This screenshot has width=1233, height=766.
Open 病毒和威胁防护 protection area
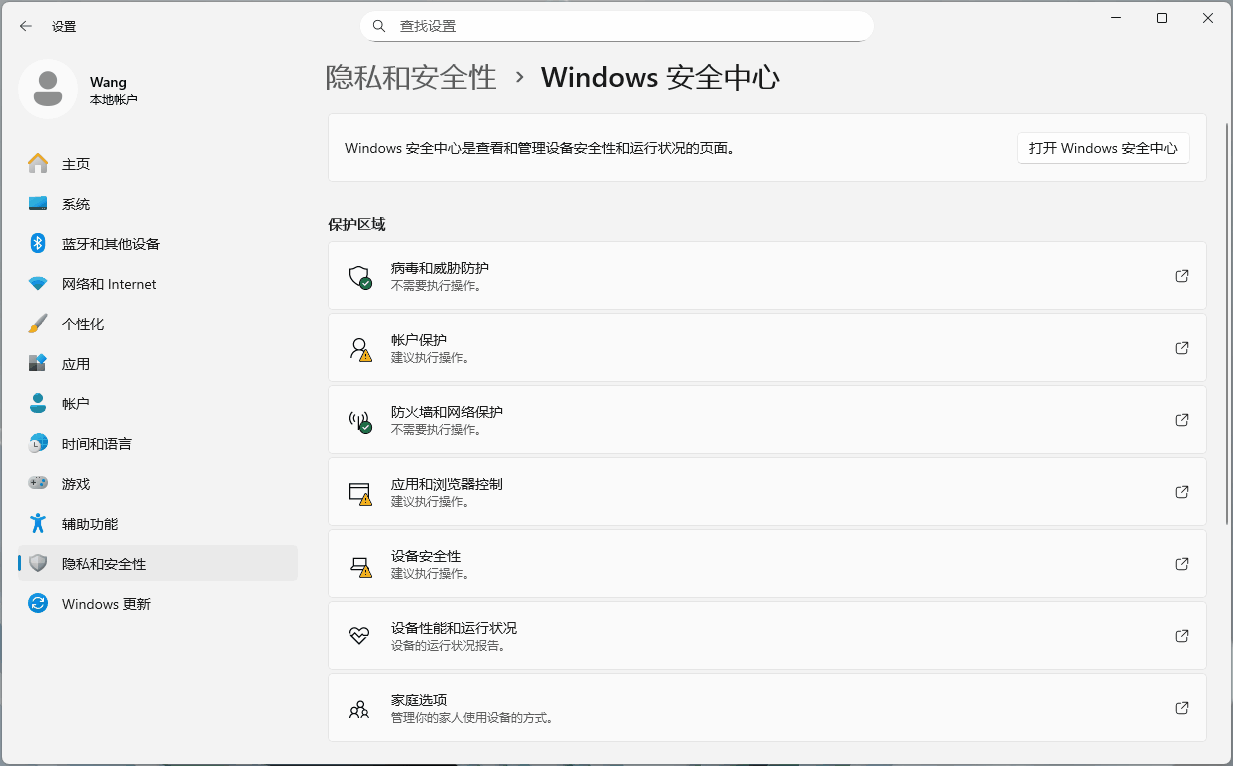click(x=767, y=276)
